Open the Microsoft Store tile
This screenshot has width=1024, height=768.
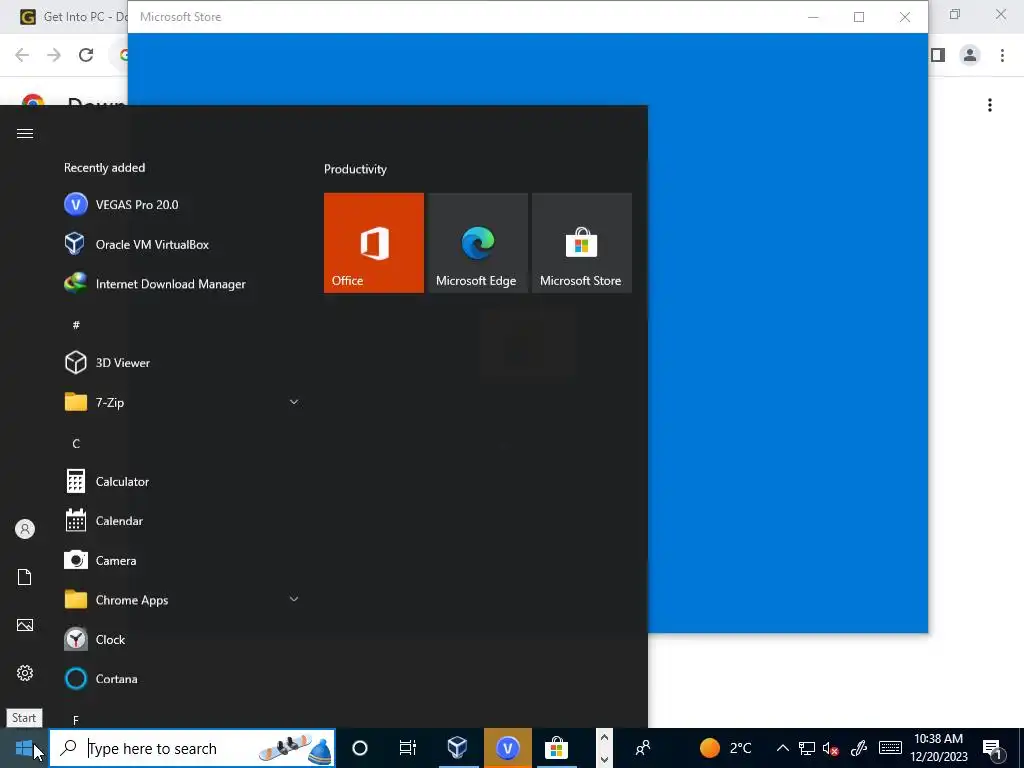pos(582,243)
